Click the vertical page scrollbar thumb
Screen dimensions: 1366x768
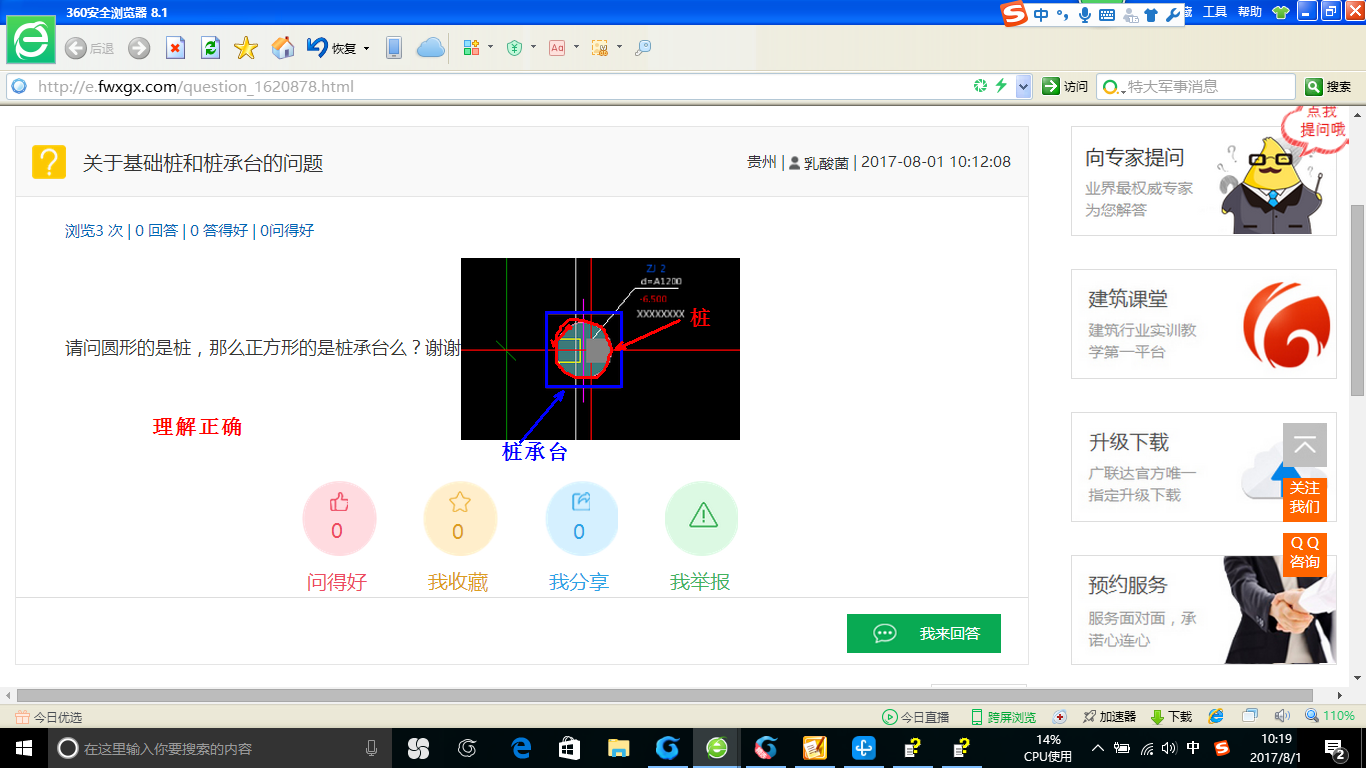click(x=1357, y=299)
